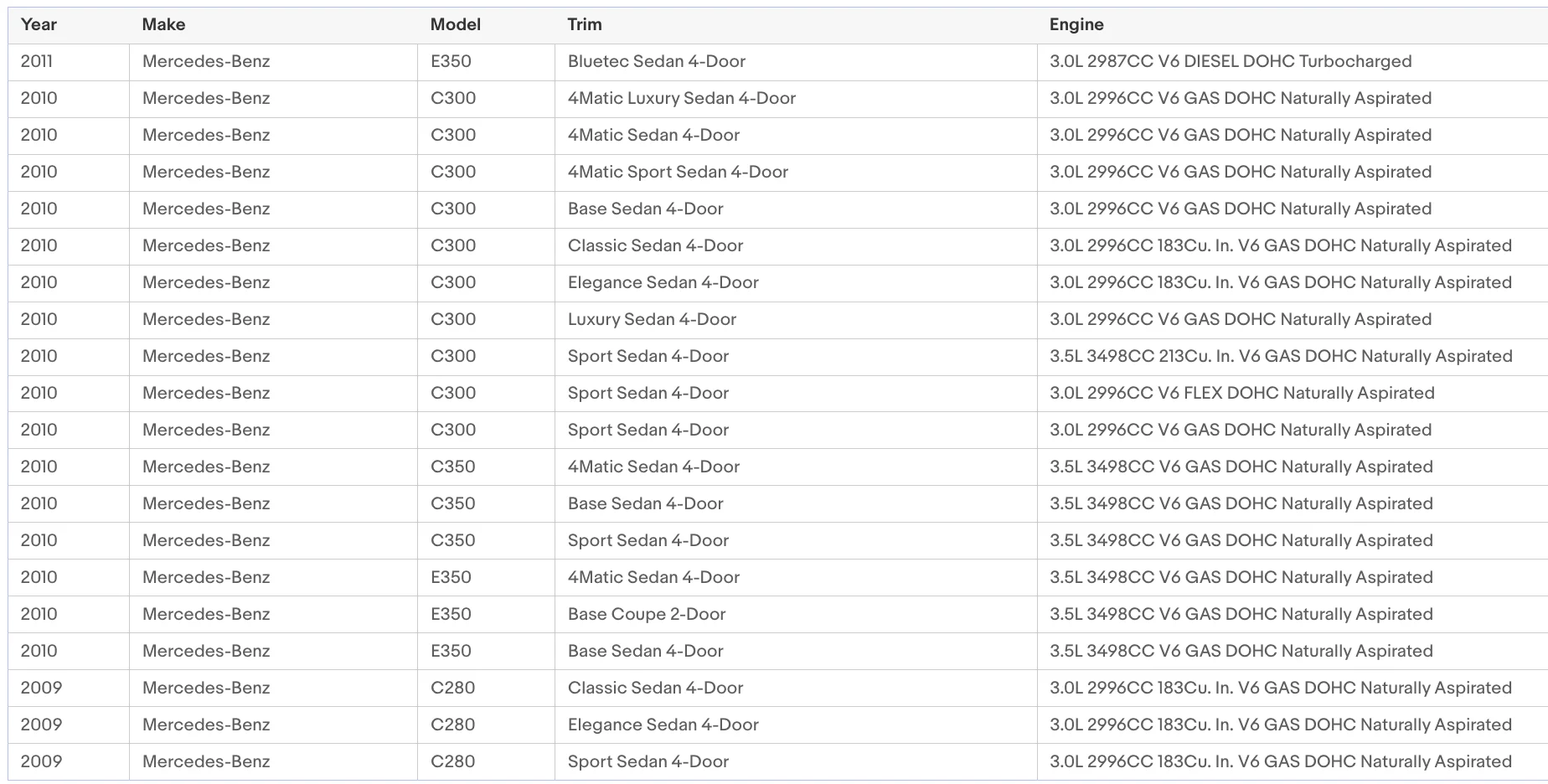1548x784 pixels.
Task: Select the Classic Sedan 4-Door C300 trim
Action: (x=655, y=245)
